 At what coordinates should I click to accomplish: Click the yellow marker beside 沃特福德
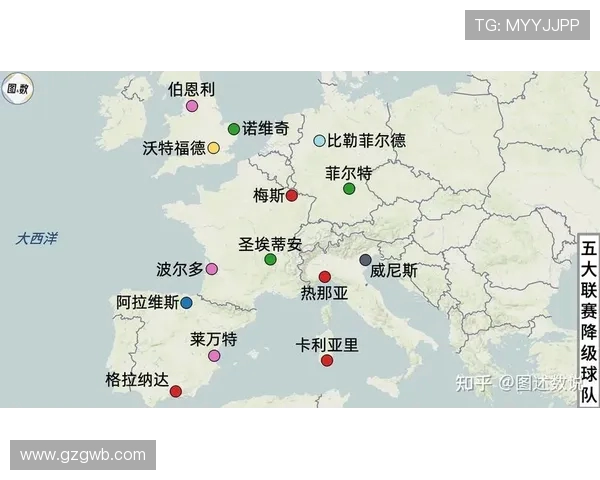(214, 148)
